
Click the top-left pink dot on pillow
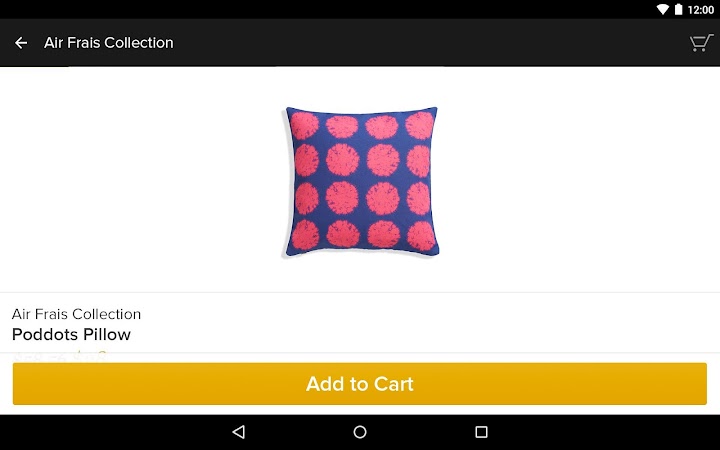click(x=304, y=125)
